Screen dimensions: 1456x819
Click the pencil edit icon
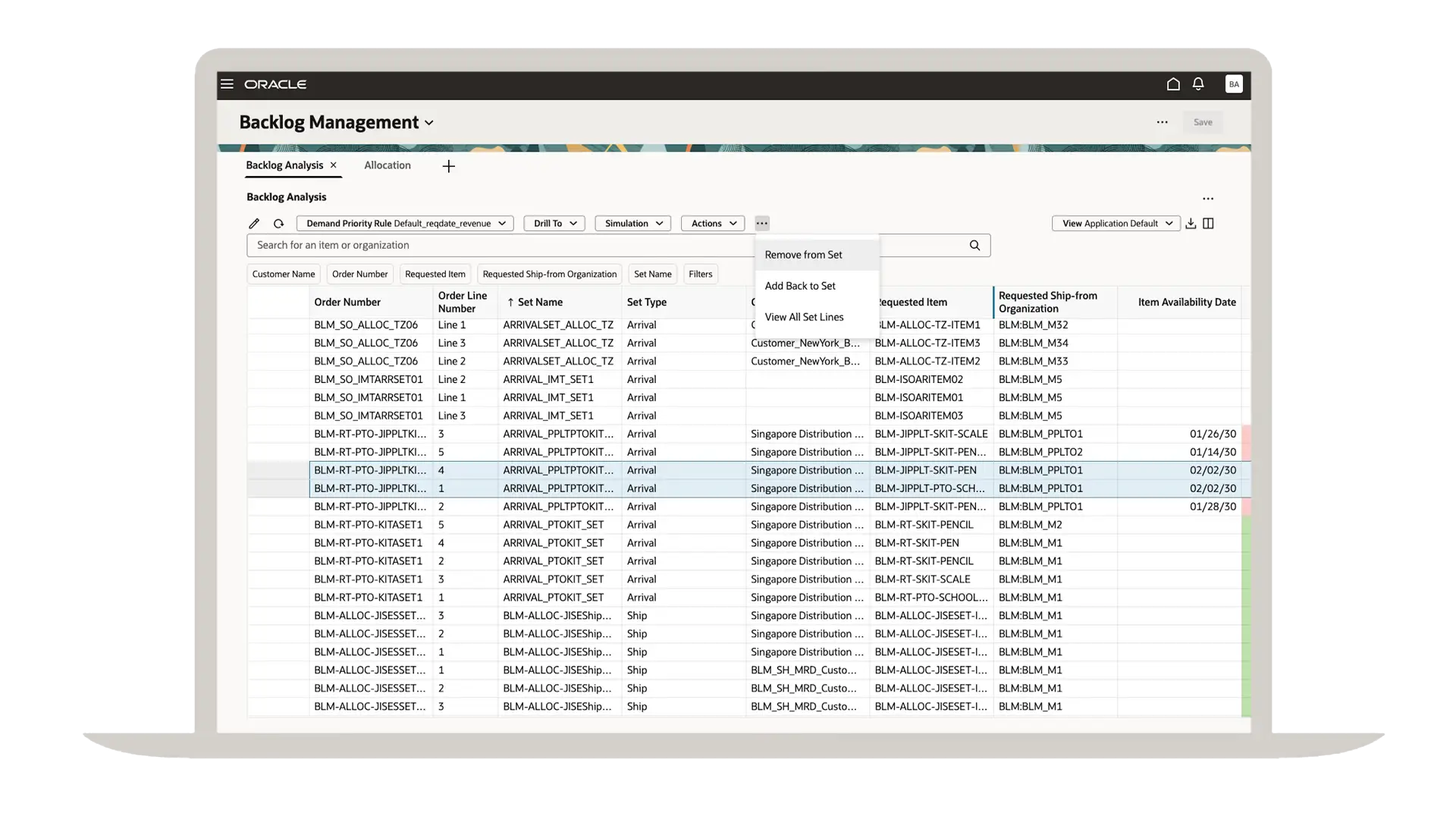[254, 224]
